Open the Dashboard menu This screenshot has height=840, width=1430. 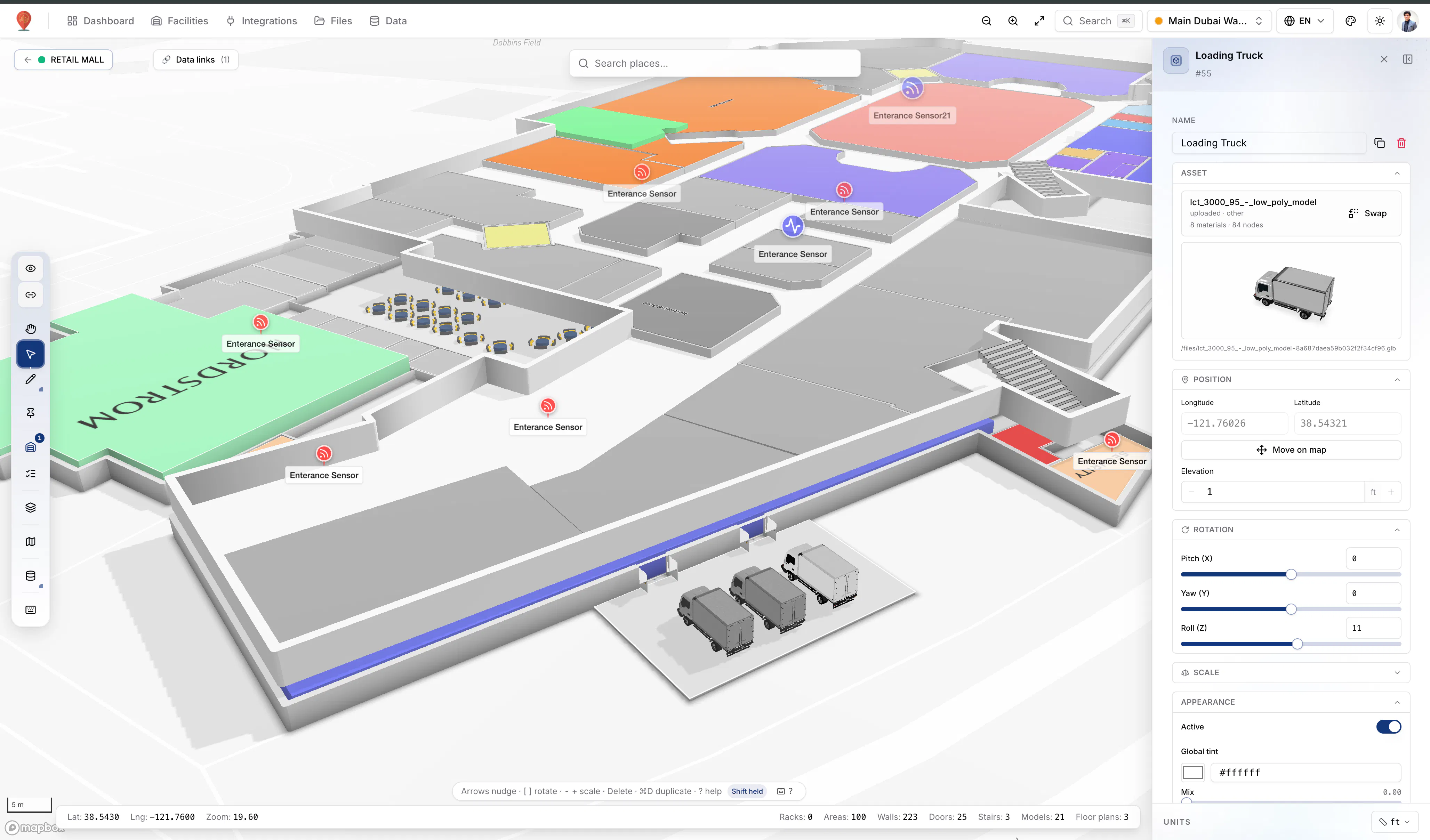[101, 21]
